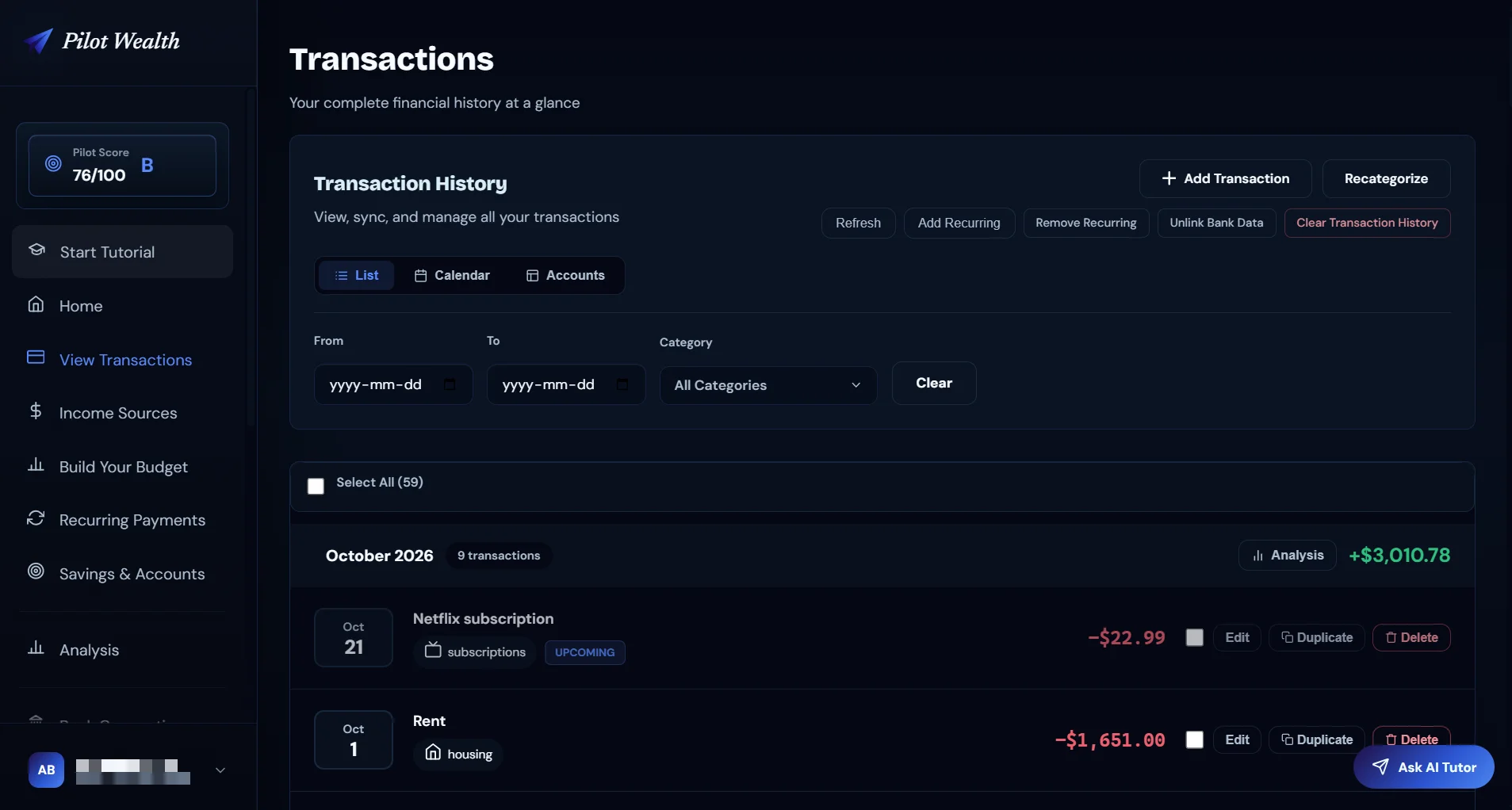
Task: Click the Refresh button
Action: [858, 223]
